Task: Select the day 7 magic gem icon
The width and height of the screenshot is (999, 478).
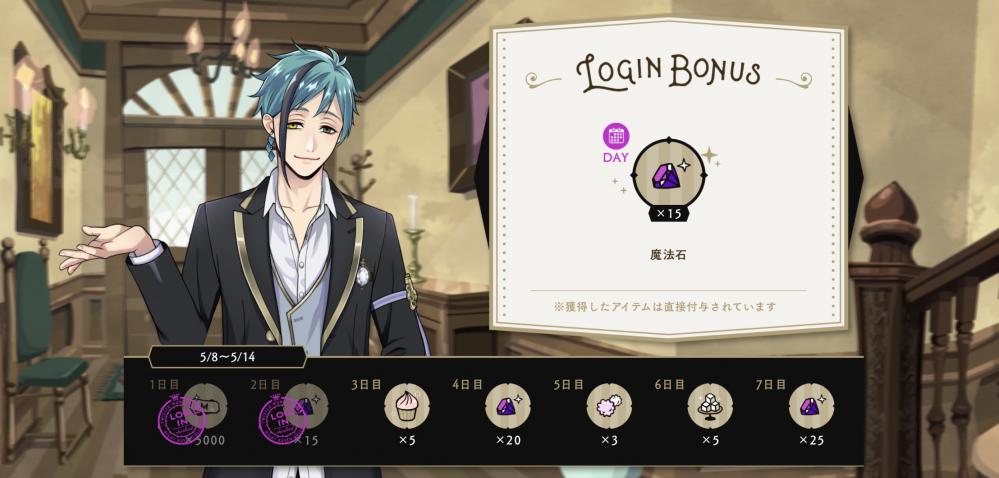Action: [811, 405]
